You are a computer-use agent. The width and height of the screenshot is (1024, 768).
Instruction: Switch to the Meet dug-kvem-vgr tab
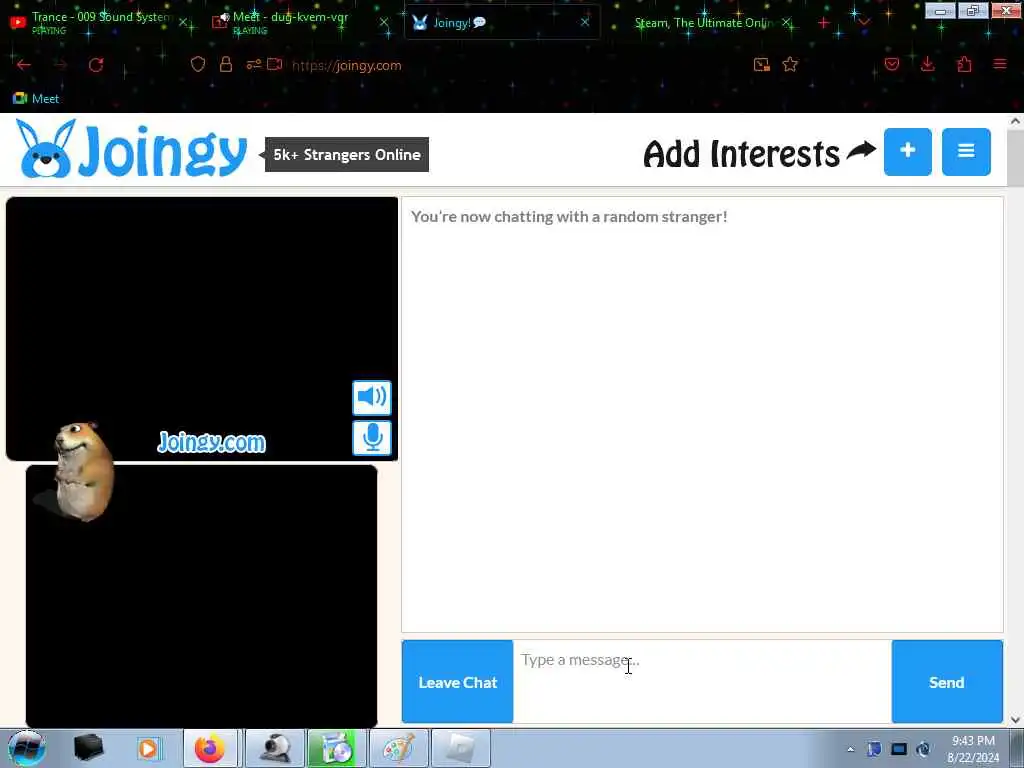(x=291, y=22)
